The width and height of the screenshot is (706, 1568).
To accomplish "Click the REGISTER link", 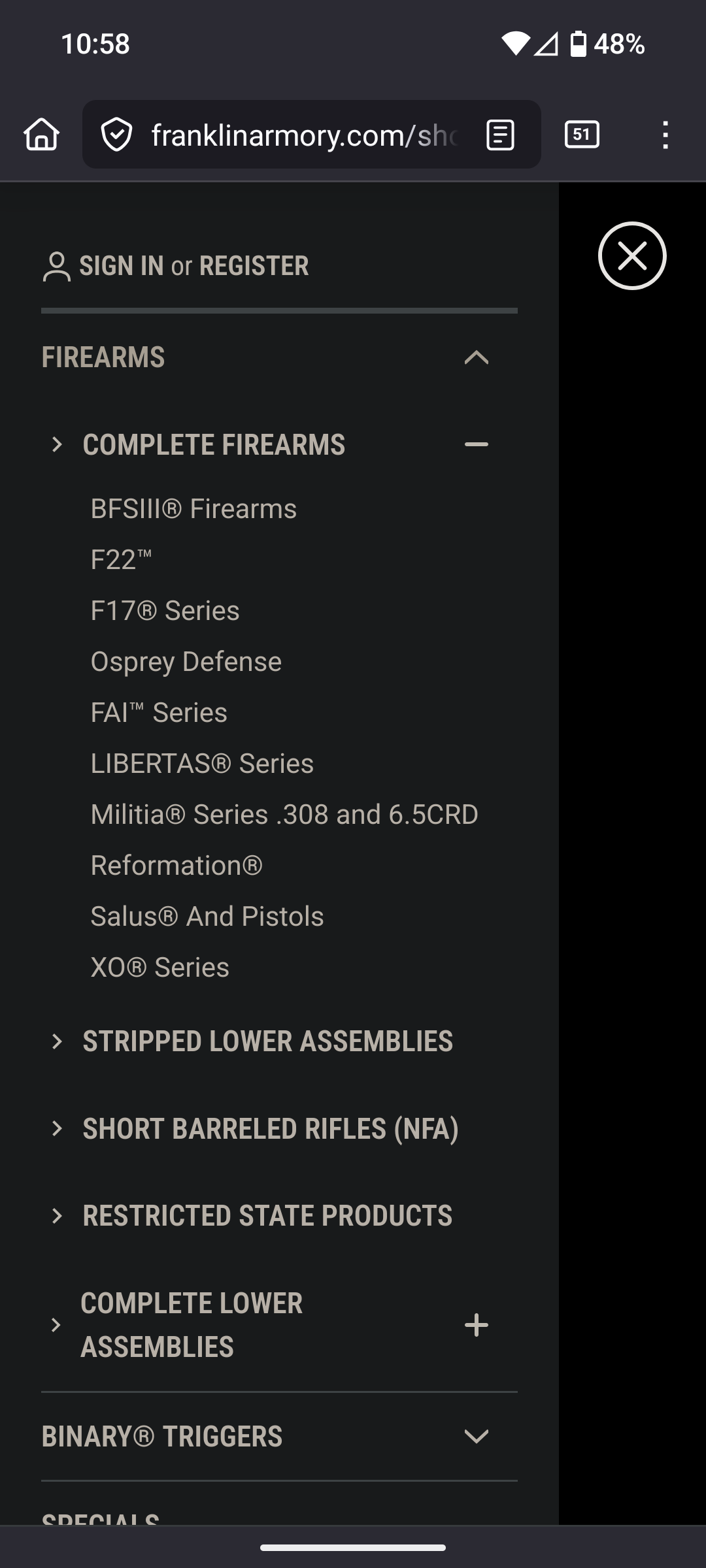I will point(254,266).
